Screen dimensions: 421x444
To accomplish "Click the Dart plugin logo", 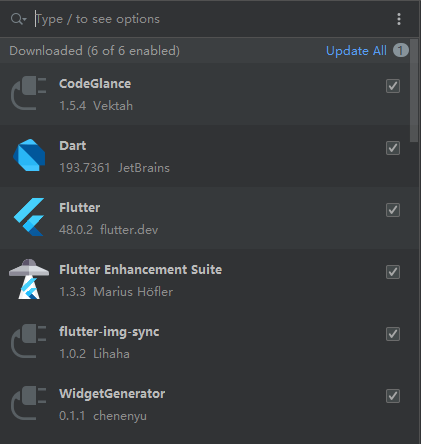I will coord(29,155).
